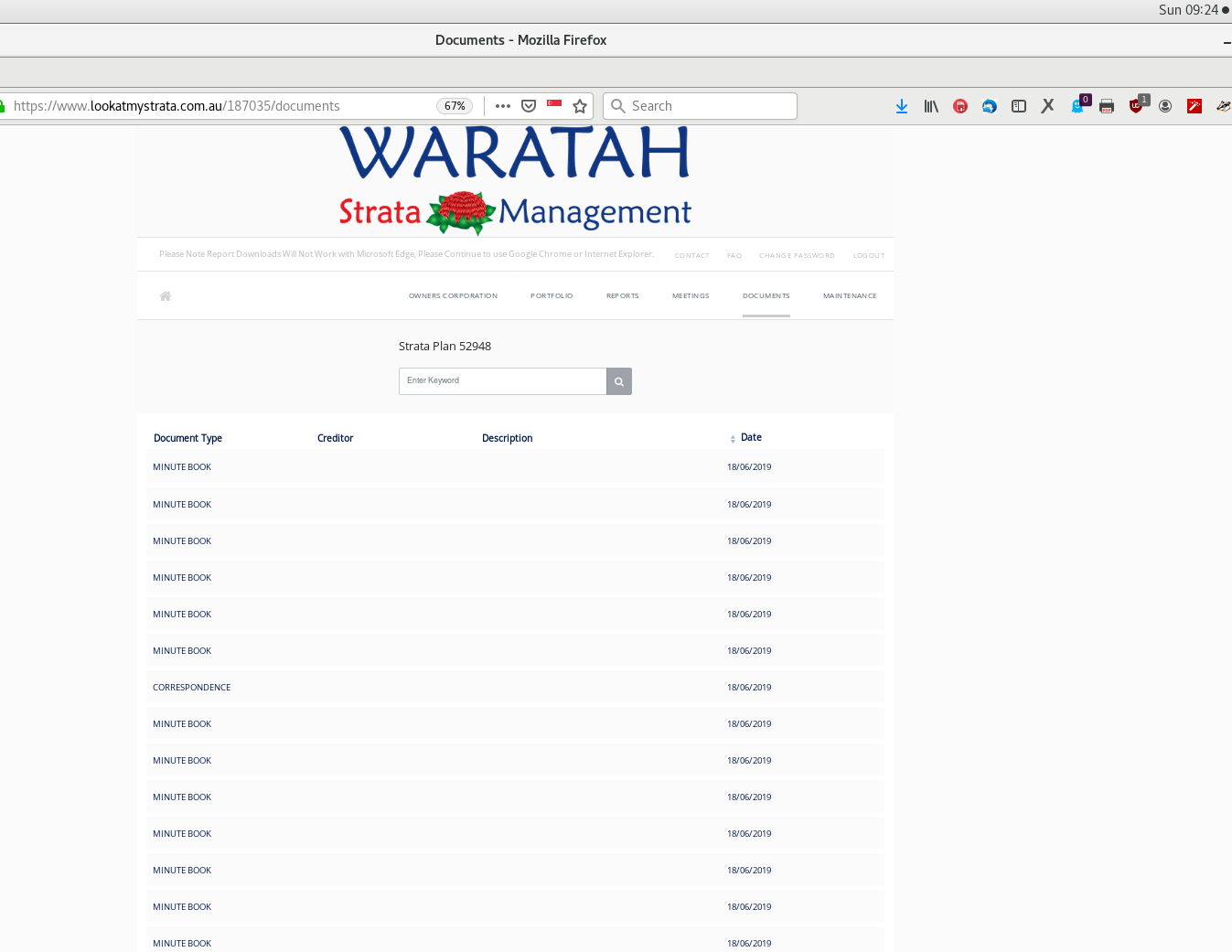Click the Enter Keyword search field

pos(502,381)
